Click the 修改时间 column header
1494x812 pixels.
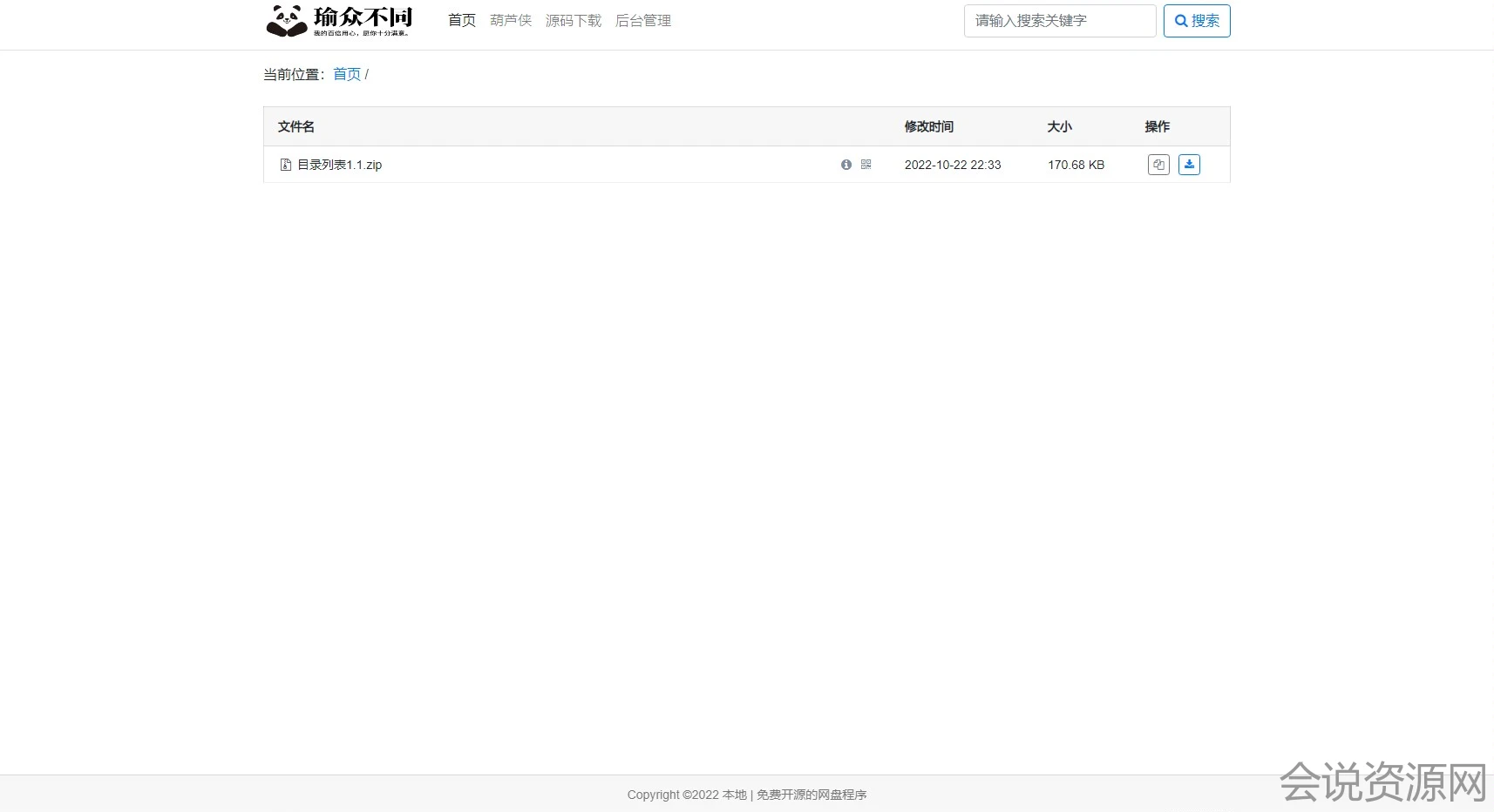[928, 127]
